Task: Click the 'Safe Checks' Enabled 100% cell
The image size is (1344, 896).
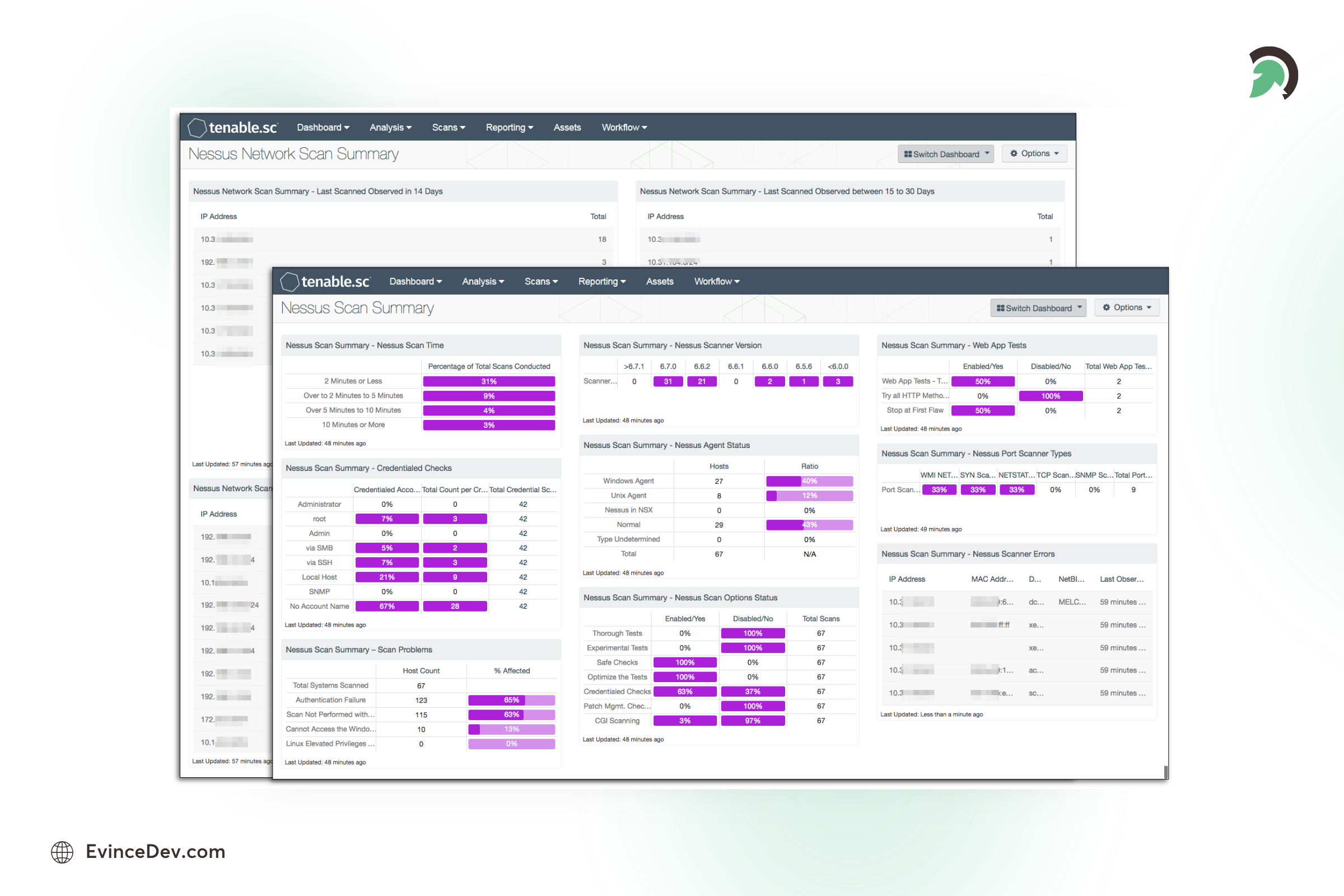Action: pyautogui.click(x=685, y=663)
